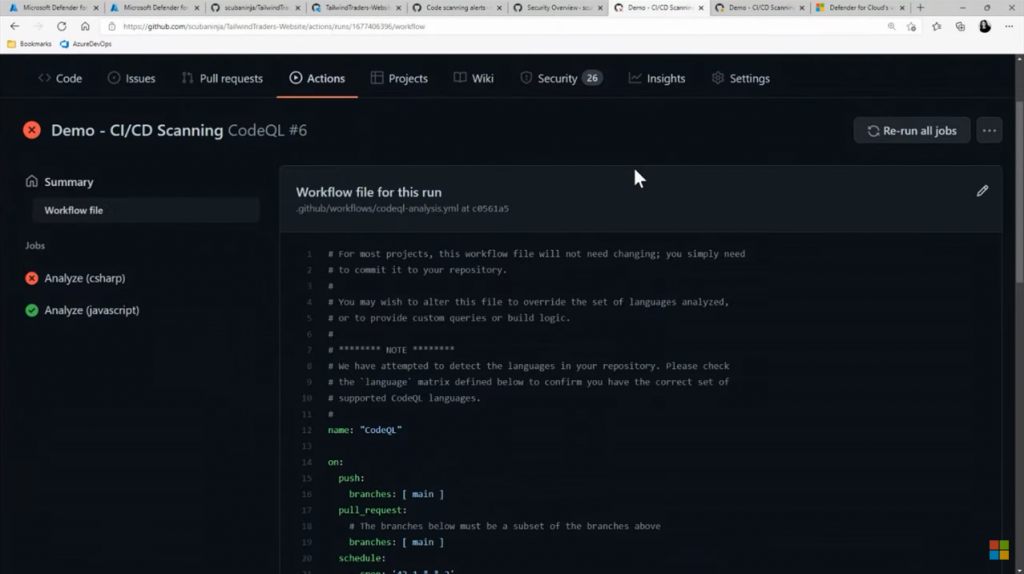
Task: Click the Actions play icon
Action: 296,78
